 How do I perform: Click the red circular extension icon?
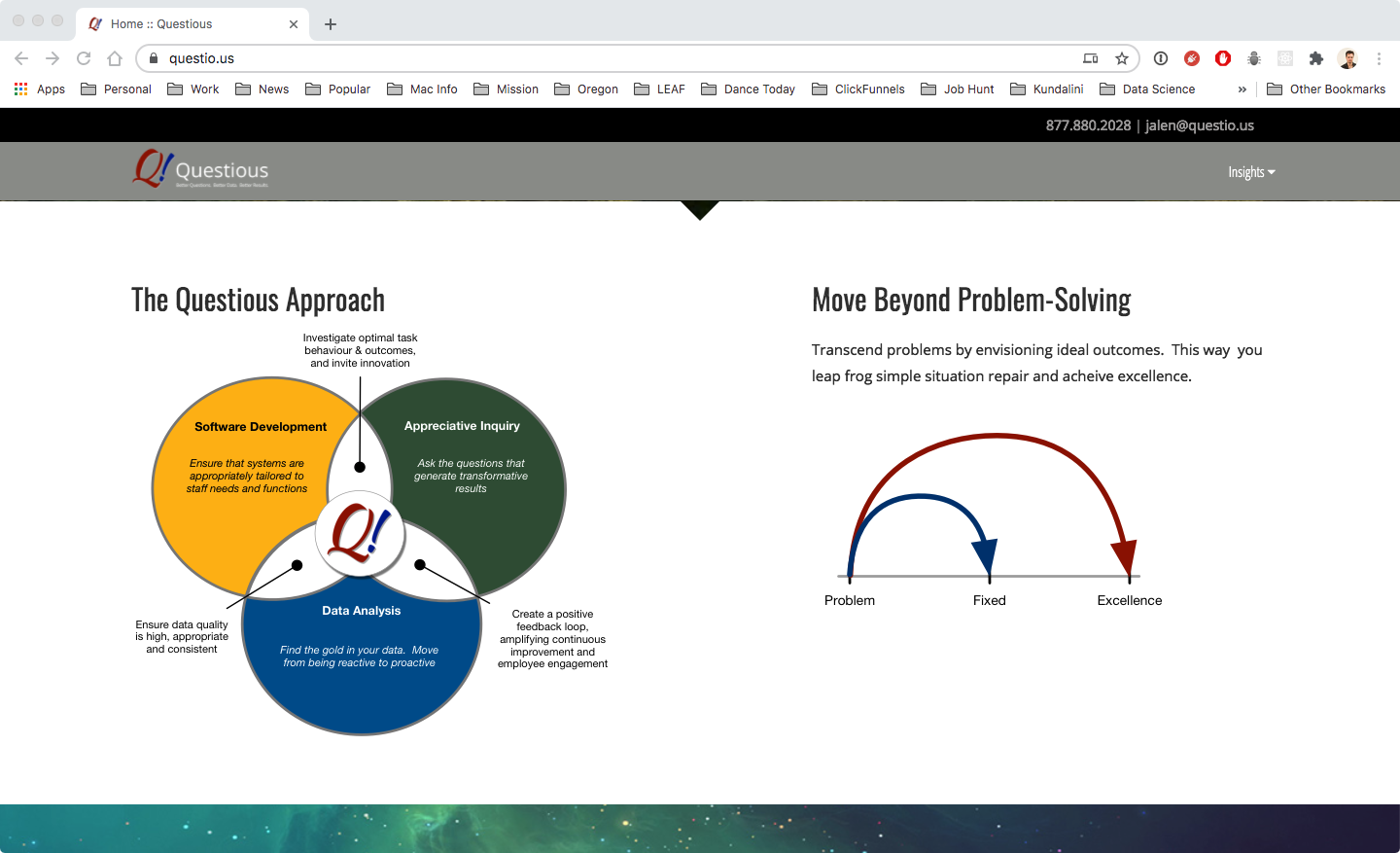coord(1192,58)
